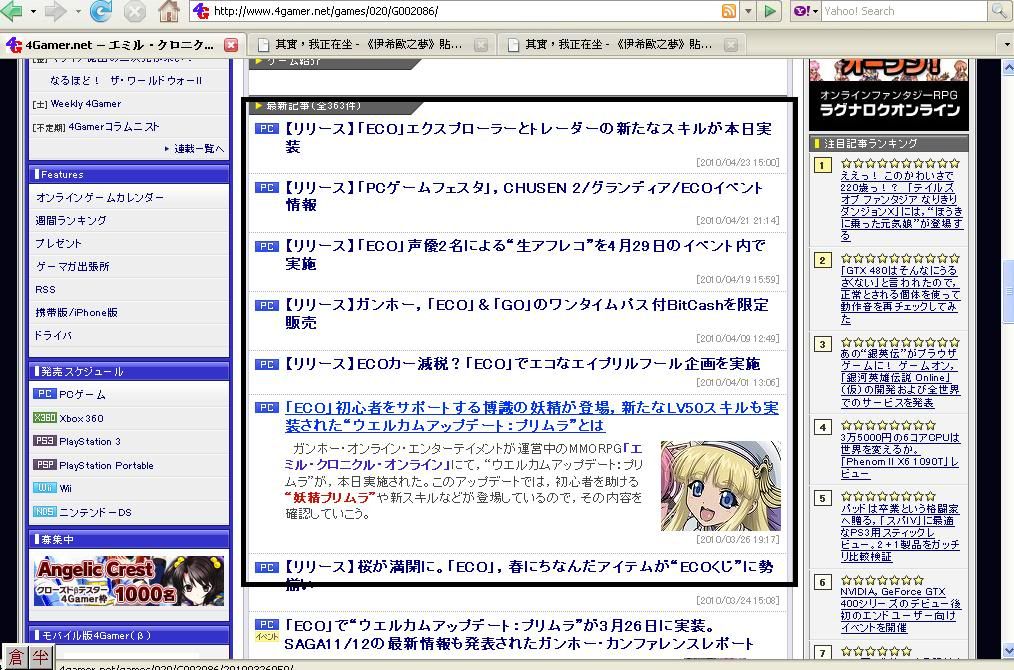Close the 4Gamer.net tab
Screen dimensions: 1014x670
point(231,45)
